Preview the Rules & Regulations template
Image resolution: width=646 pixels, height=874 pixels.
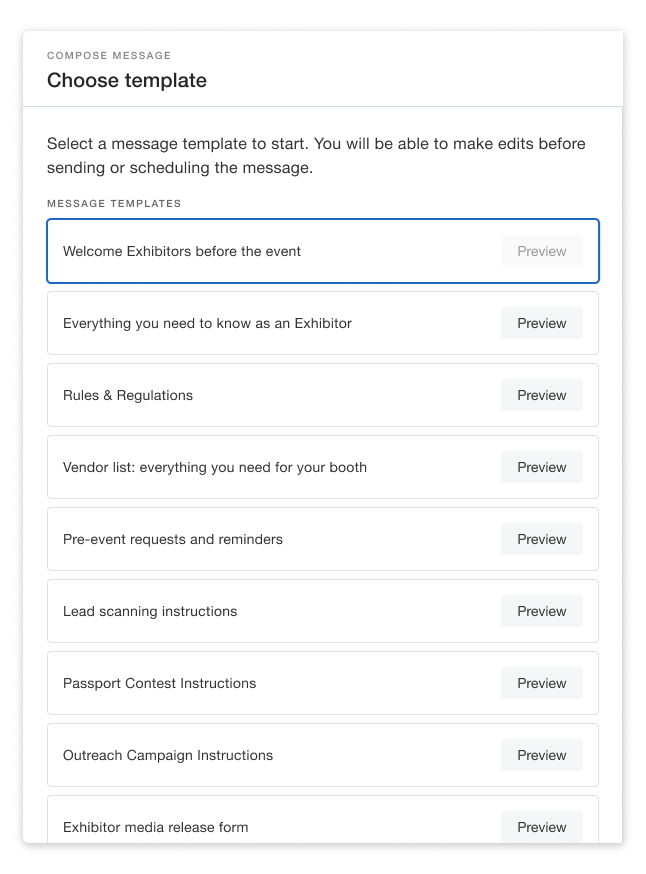click(541, 395)
